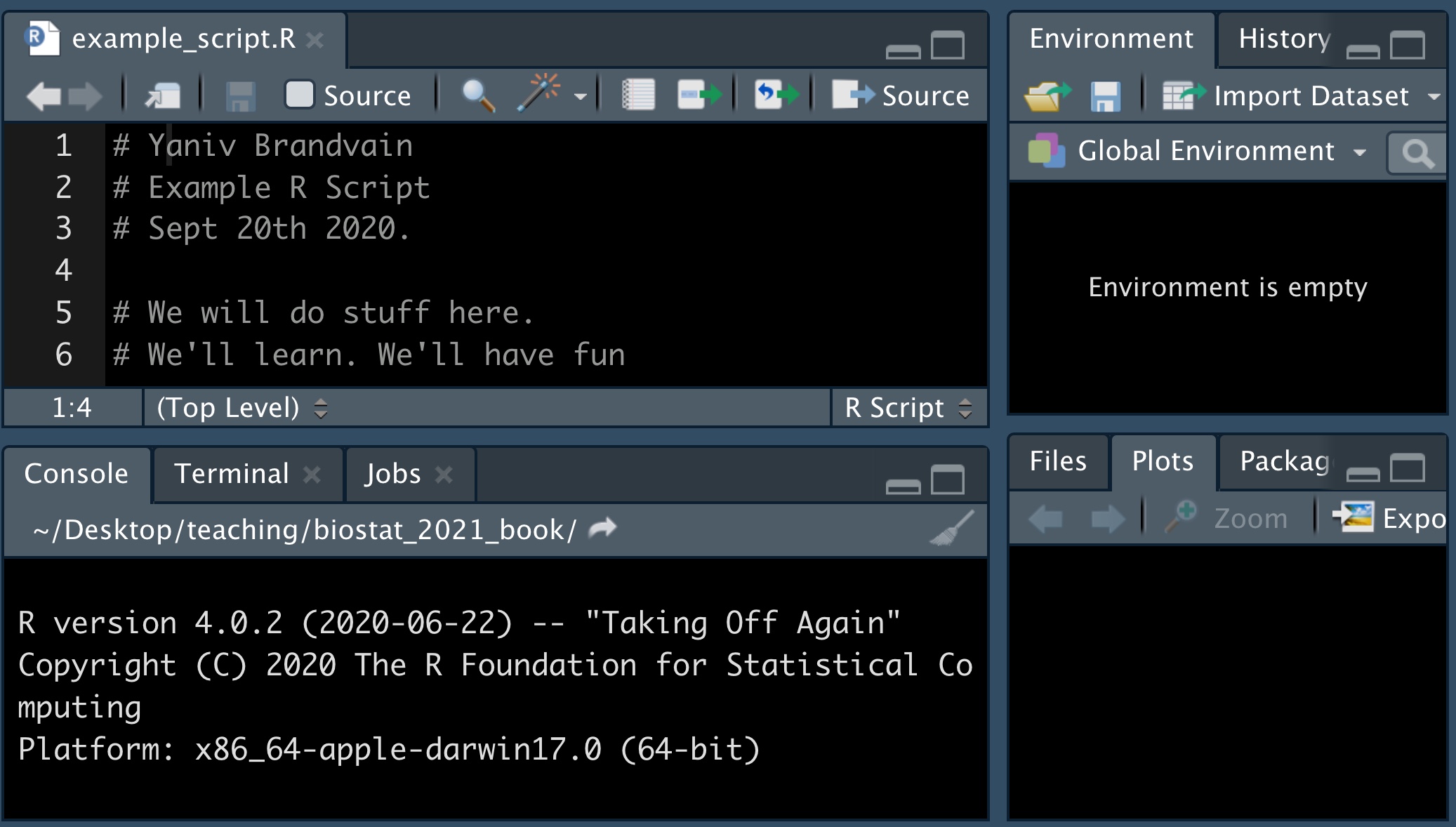Click the load workspace folder icon
The height and width of the screenshot is (827, 1456).
click(x=1047, y=96)
